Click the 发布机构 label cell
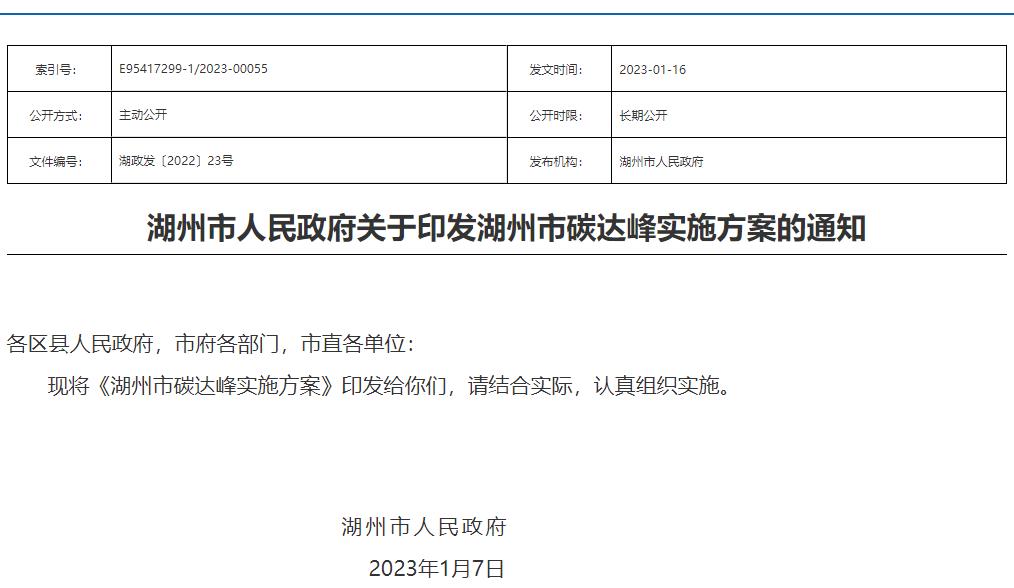 coord(556,162)
